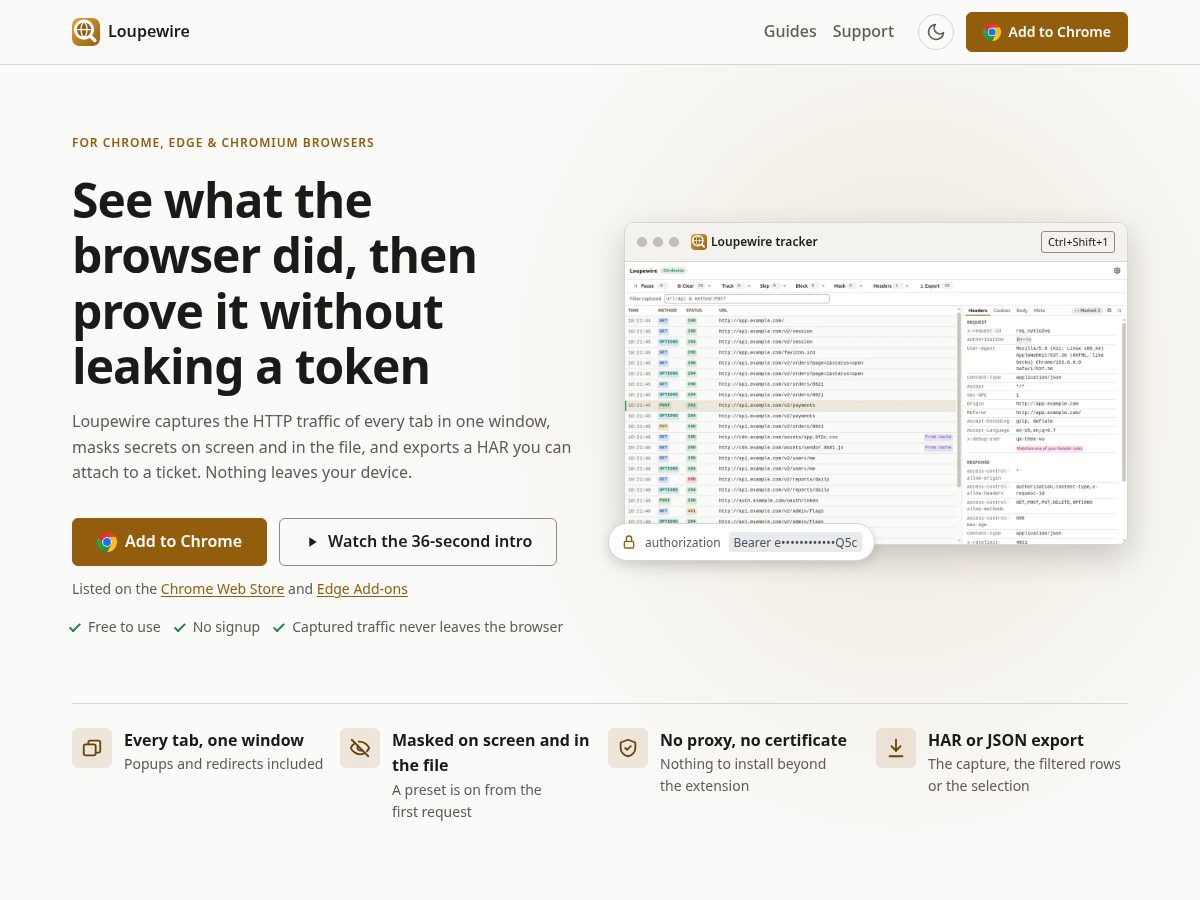Open the Chrome Web Store link
The image size is (1200, 900).
[222, 589]
